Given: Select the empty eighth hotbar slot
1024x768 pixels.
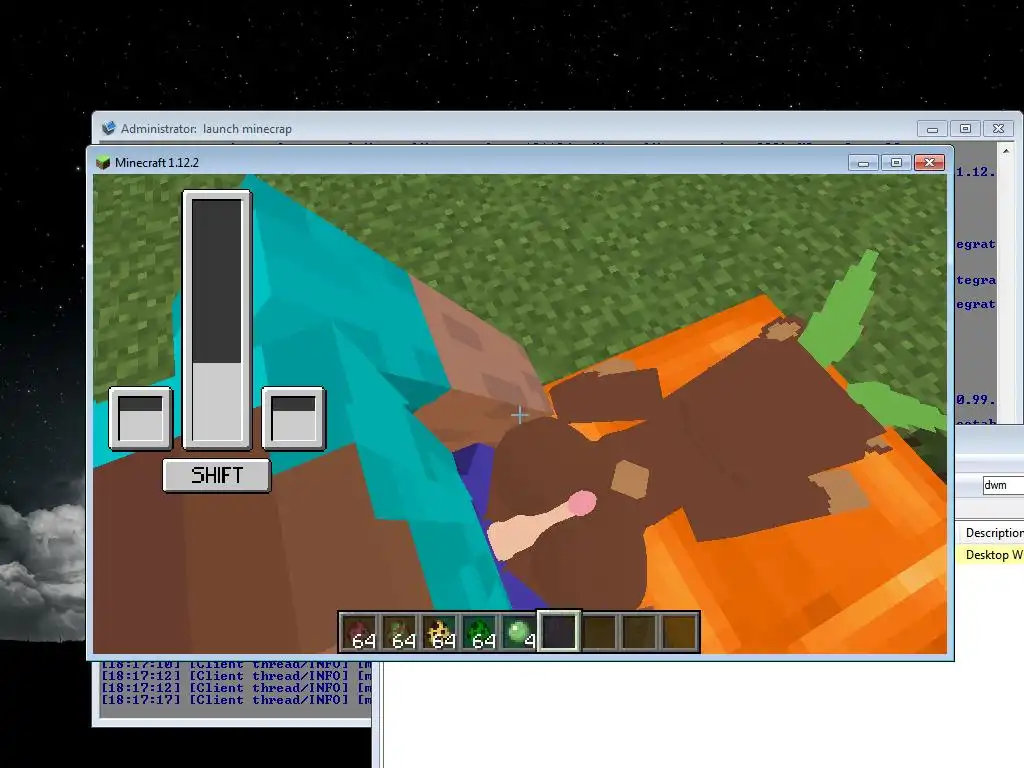Looking at the screenshot, I should click(639, 632).
